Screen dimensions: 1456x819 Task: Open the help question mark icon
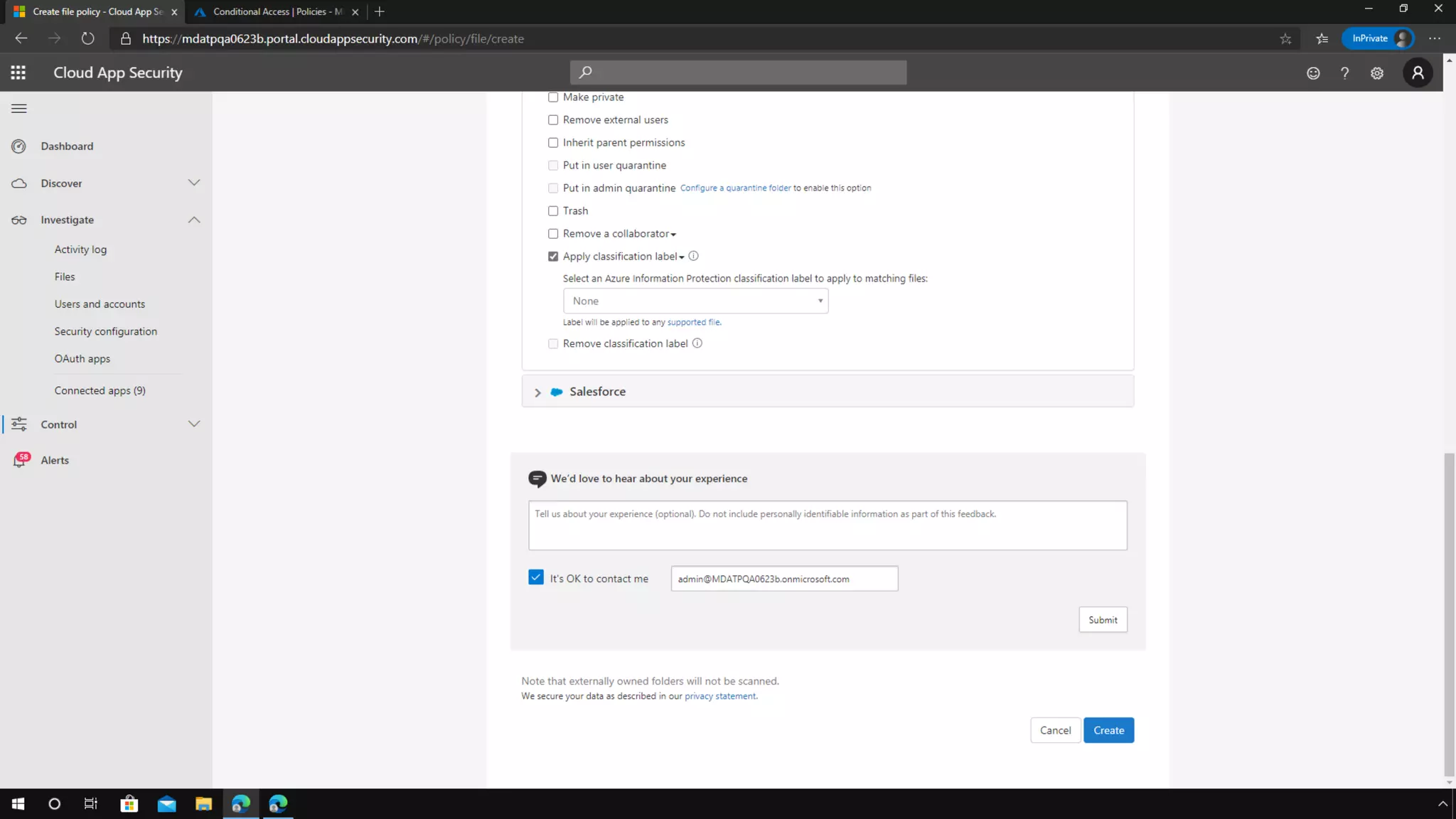coord(1344,73)
